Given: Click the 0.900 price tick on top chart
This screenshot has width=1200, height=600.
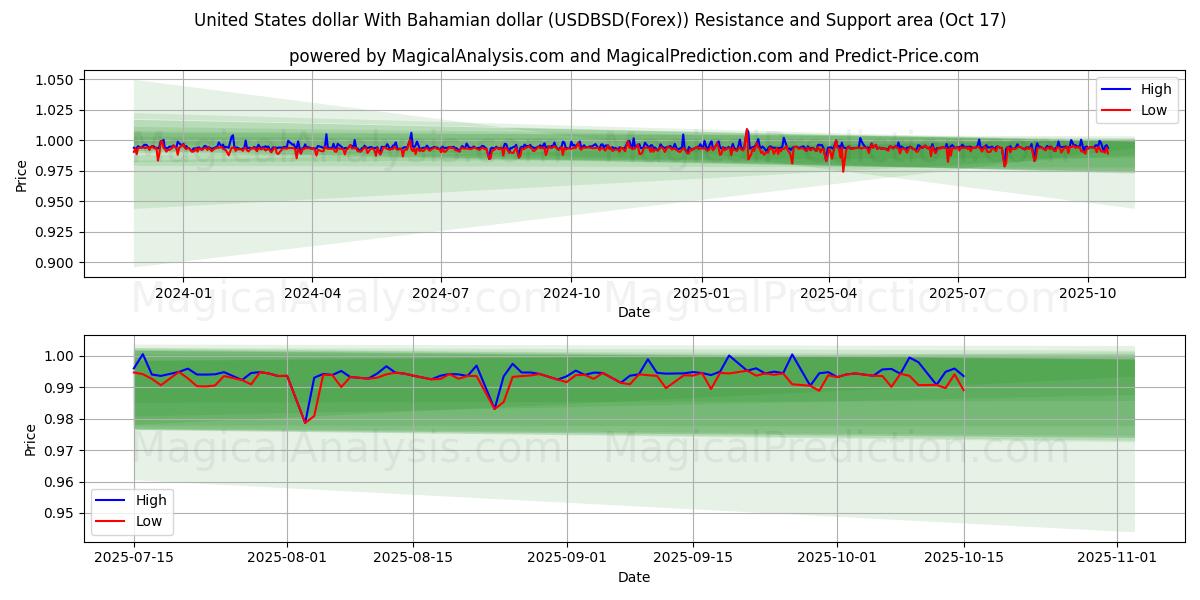Looking at the screenshot, I should (52, 263).
